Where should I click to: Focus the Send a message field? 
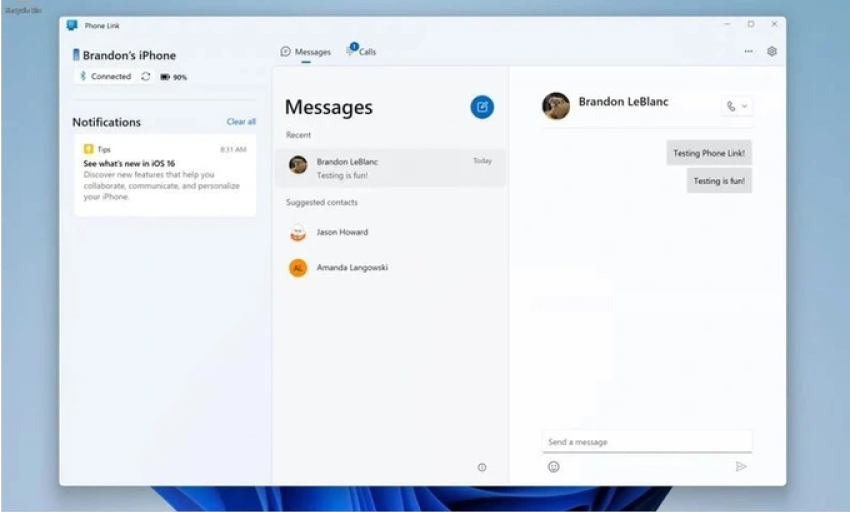647,441
